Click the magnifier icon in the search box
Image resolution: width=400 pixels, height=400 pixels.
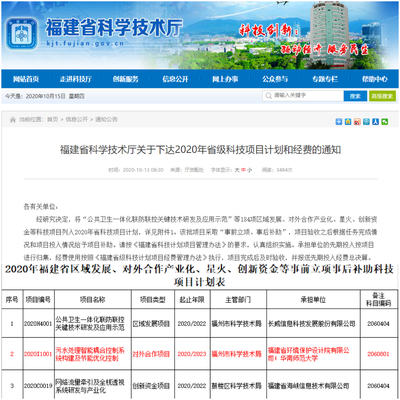coord(268,96)
